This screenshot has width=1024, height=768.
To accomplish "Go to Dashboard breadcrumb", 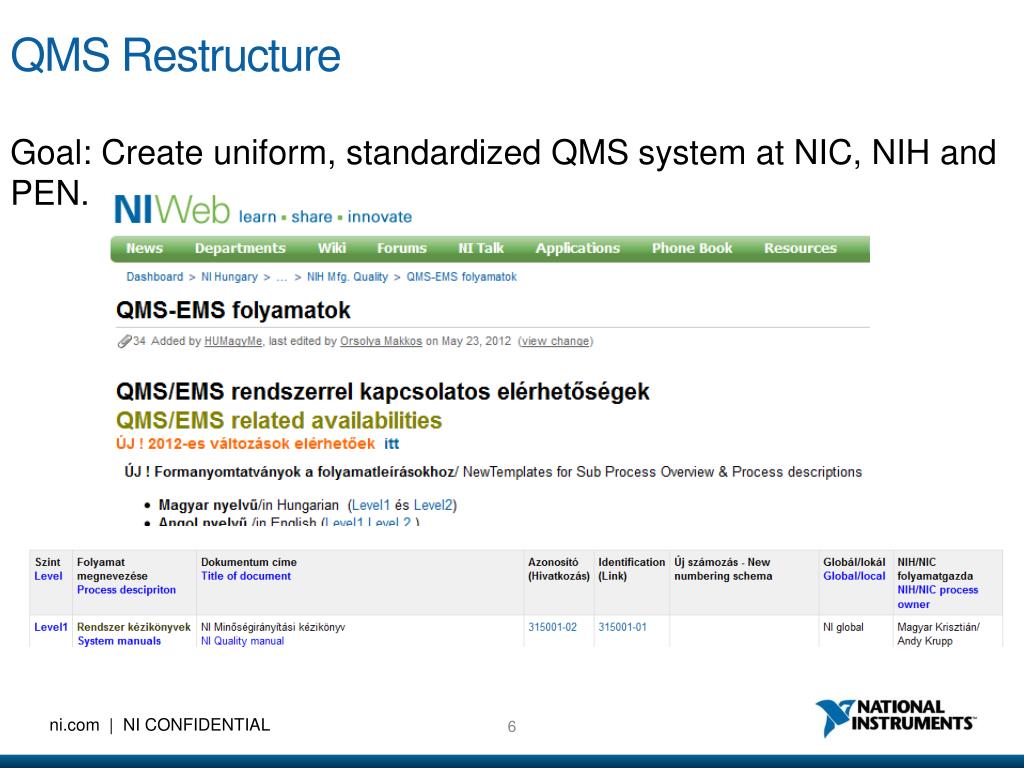I will [x=155, y=277].
